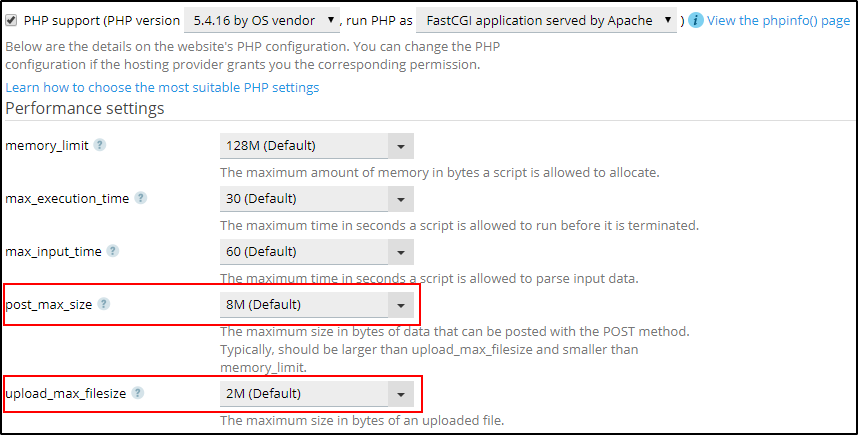The height and width of the screenshot is (435, 858).
Task: Toggle the PHP support checkbox
Action: click(x=12, y=20)
